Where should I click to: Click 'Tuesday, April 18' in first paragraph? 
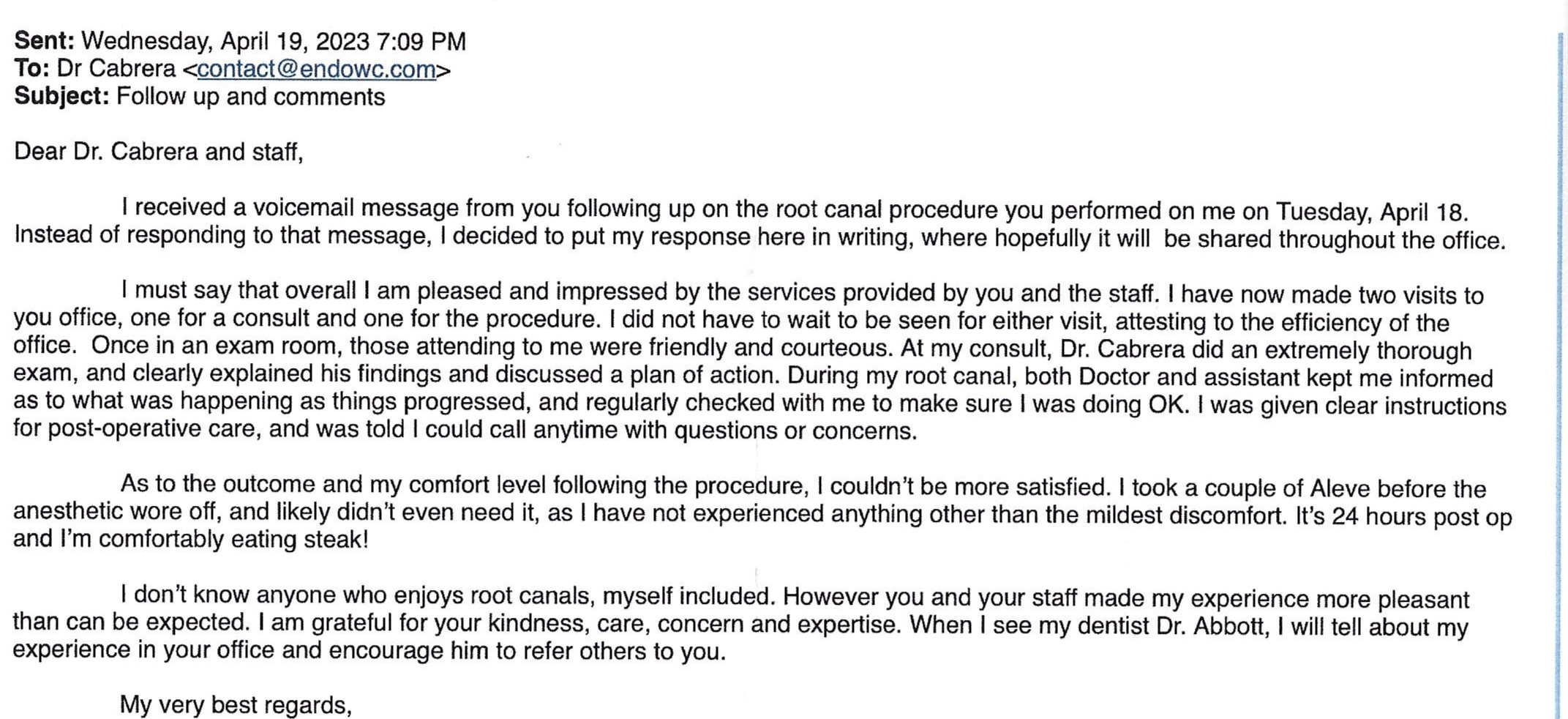pyautogui.click(x=1371, y=212)
